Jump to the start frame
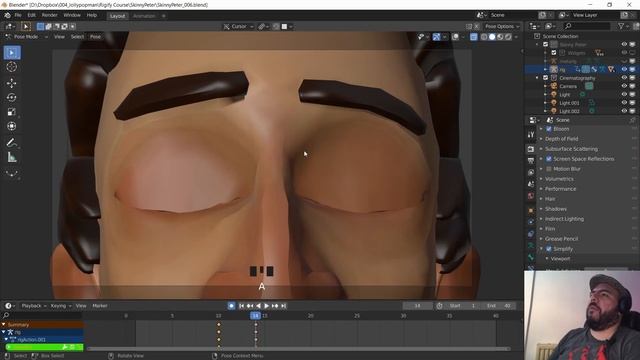The image size is (640, 360). coord(241,306)
